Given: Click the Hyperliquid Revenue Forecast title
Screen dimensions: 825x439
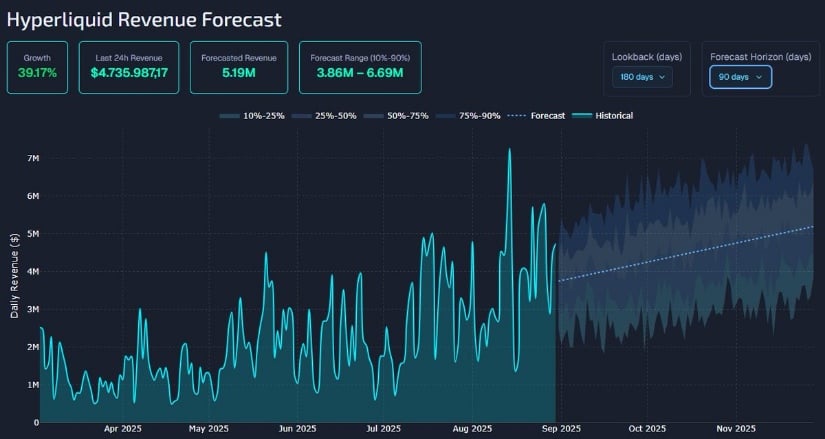Looking at the screenshot, I should point(144,20).
